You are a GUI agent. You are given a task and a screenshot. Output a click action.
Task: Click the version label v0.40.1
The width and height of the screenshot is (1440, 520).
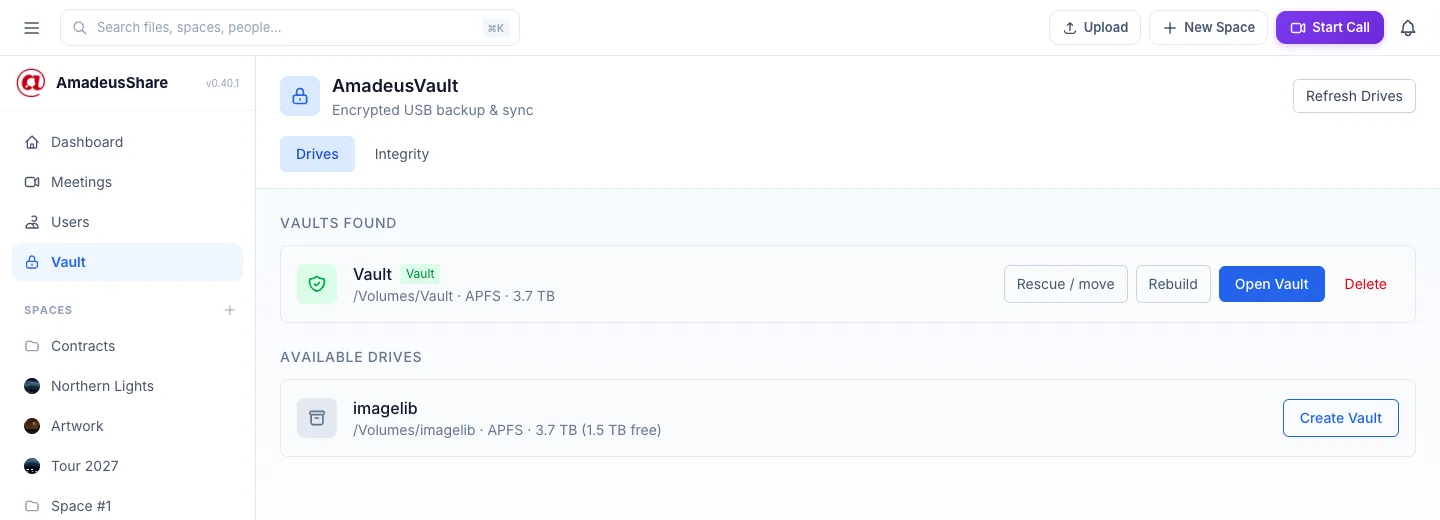tap(222, 84)
